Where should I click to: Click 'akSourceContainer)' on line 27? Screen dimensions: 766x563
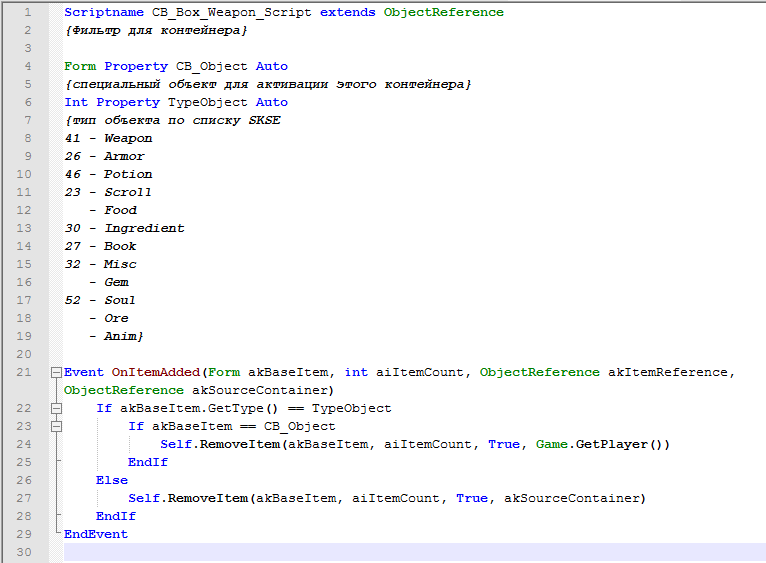575,498
